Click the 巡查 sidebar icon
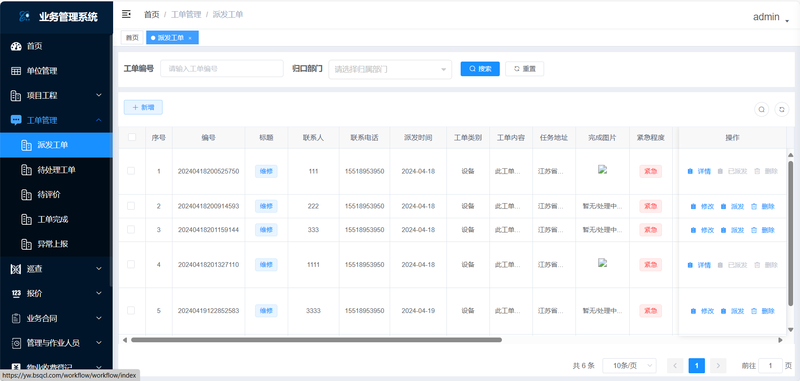Viewport: 800px width, 381px height. click(16, 269)
